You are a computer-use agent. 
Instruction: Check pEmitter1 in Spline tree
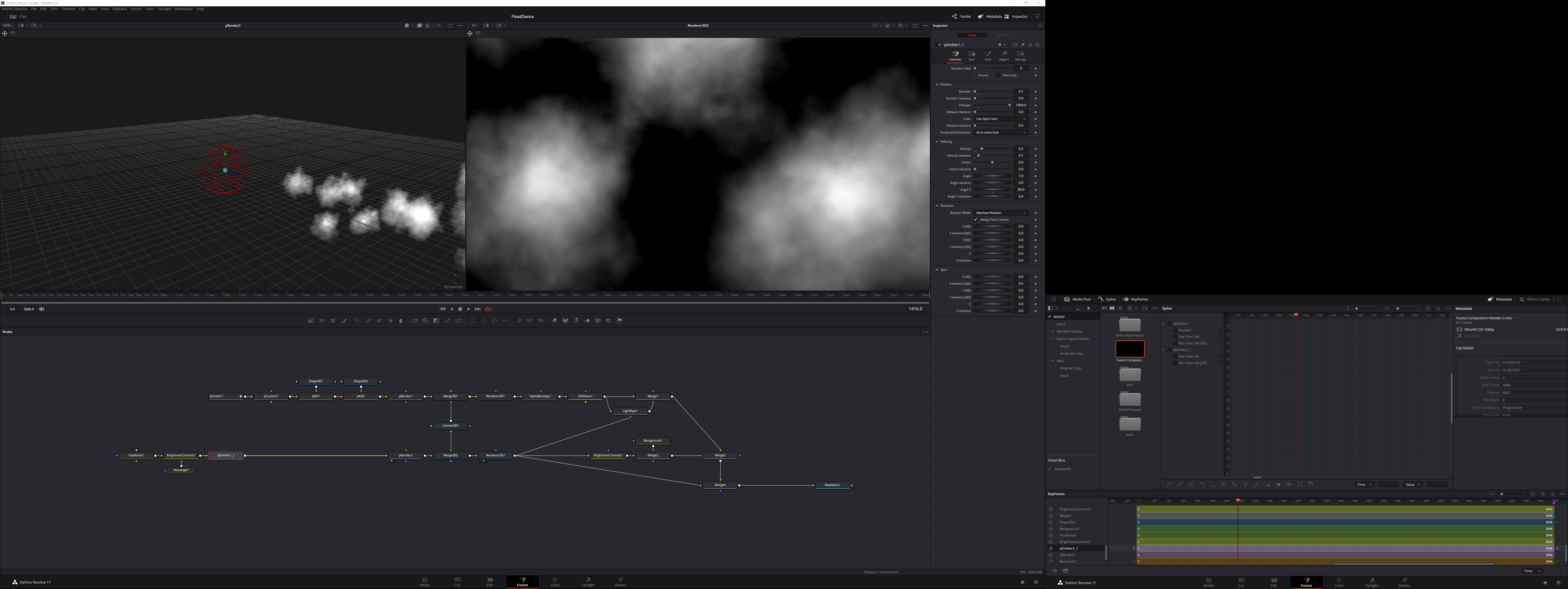[x=1170, y=324]
